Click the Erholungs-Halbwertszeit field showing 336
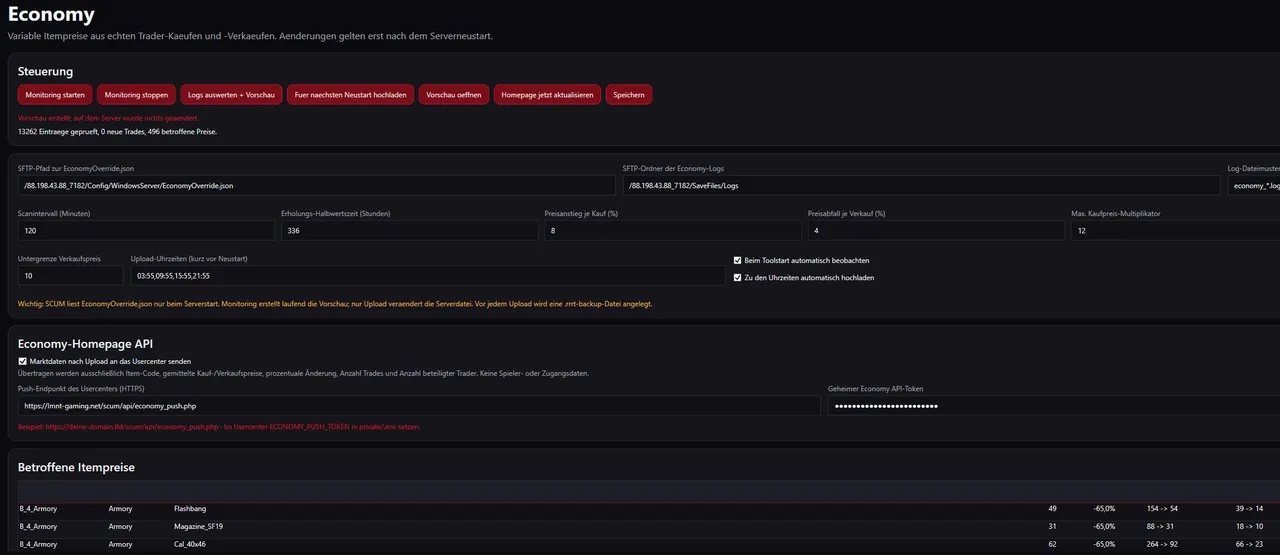Image resolution: width=1280 pixels, height=555 pixels. 410,230
